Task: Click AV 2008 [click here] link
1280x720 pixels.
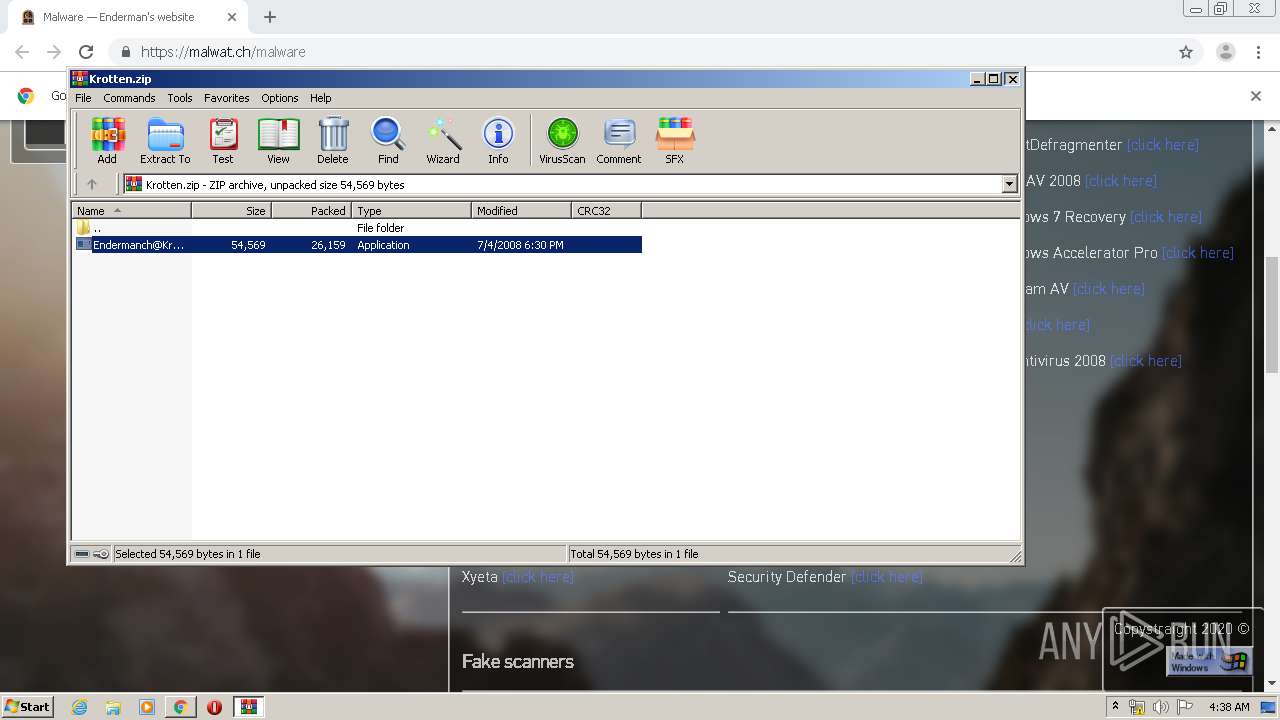Action: pos(1120,181)
